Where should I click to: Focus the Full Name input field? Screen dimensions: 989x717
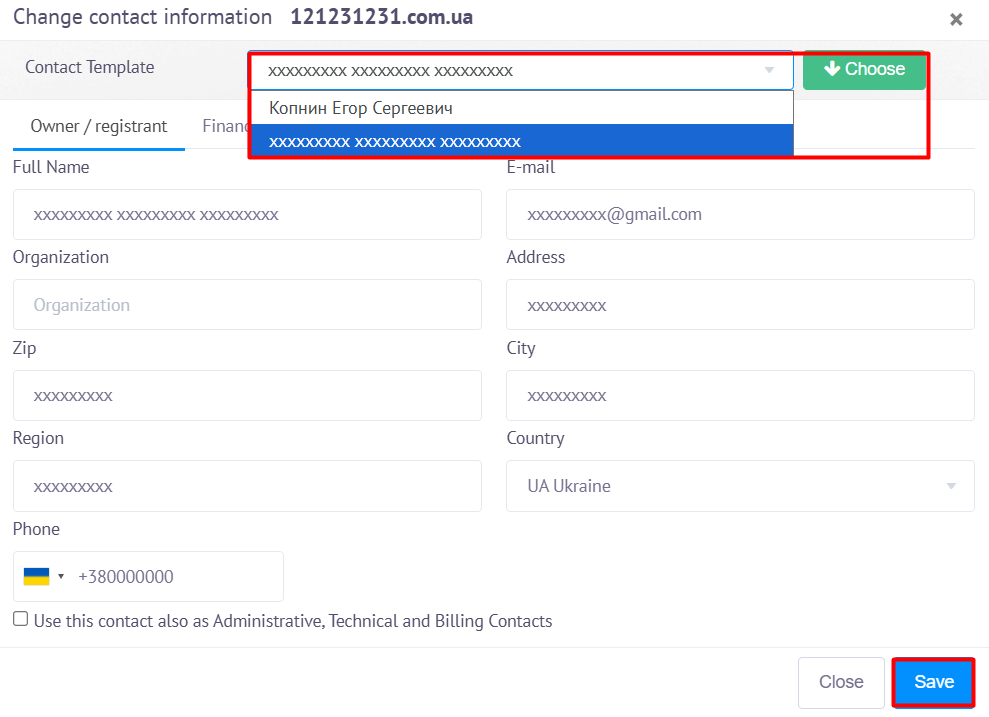point(247,215)
